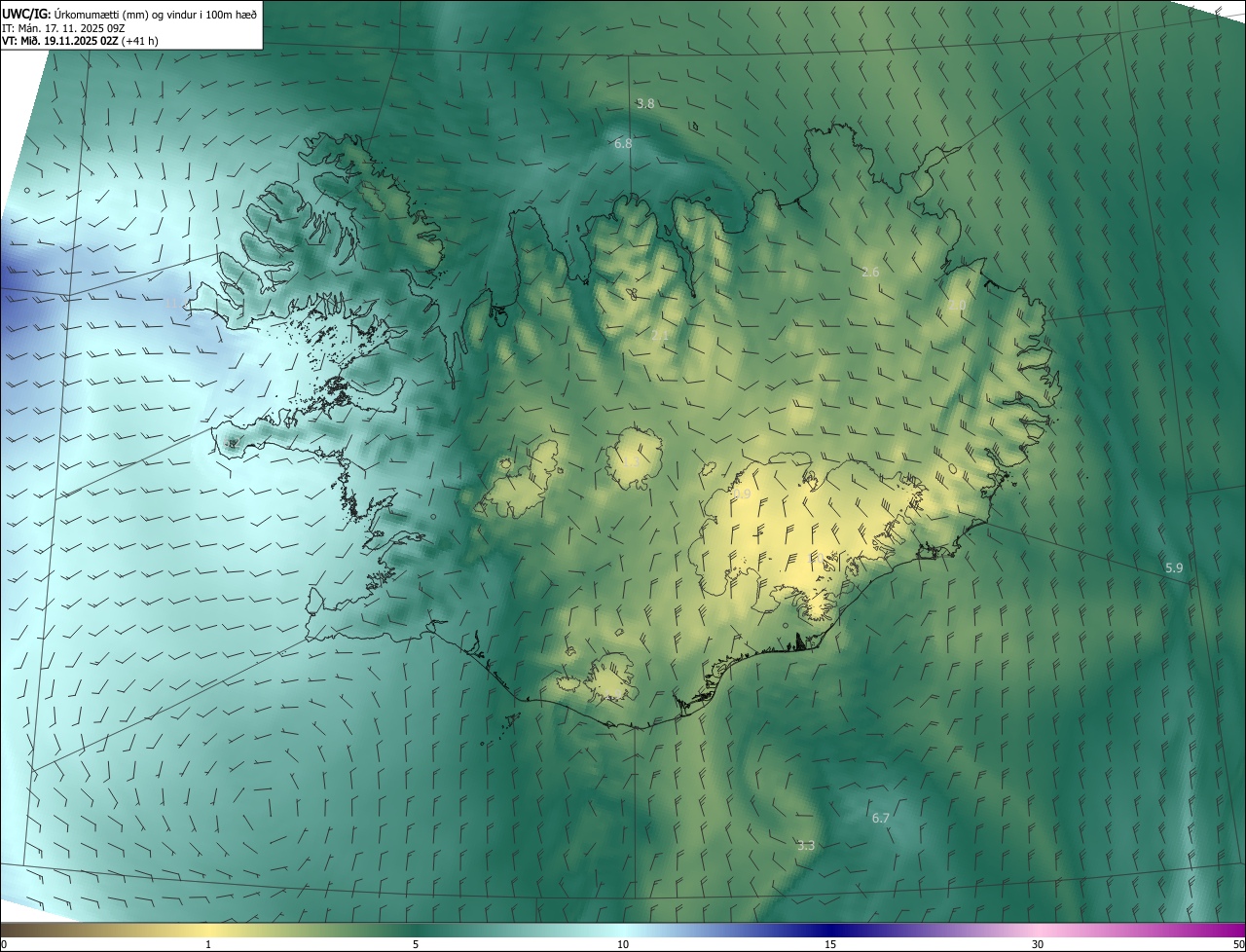Click the 10 tick on the color scale

(x=623, y=944)
